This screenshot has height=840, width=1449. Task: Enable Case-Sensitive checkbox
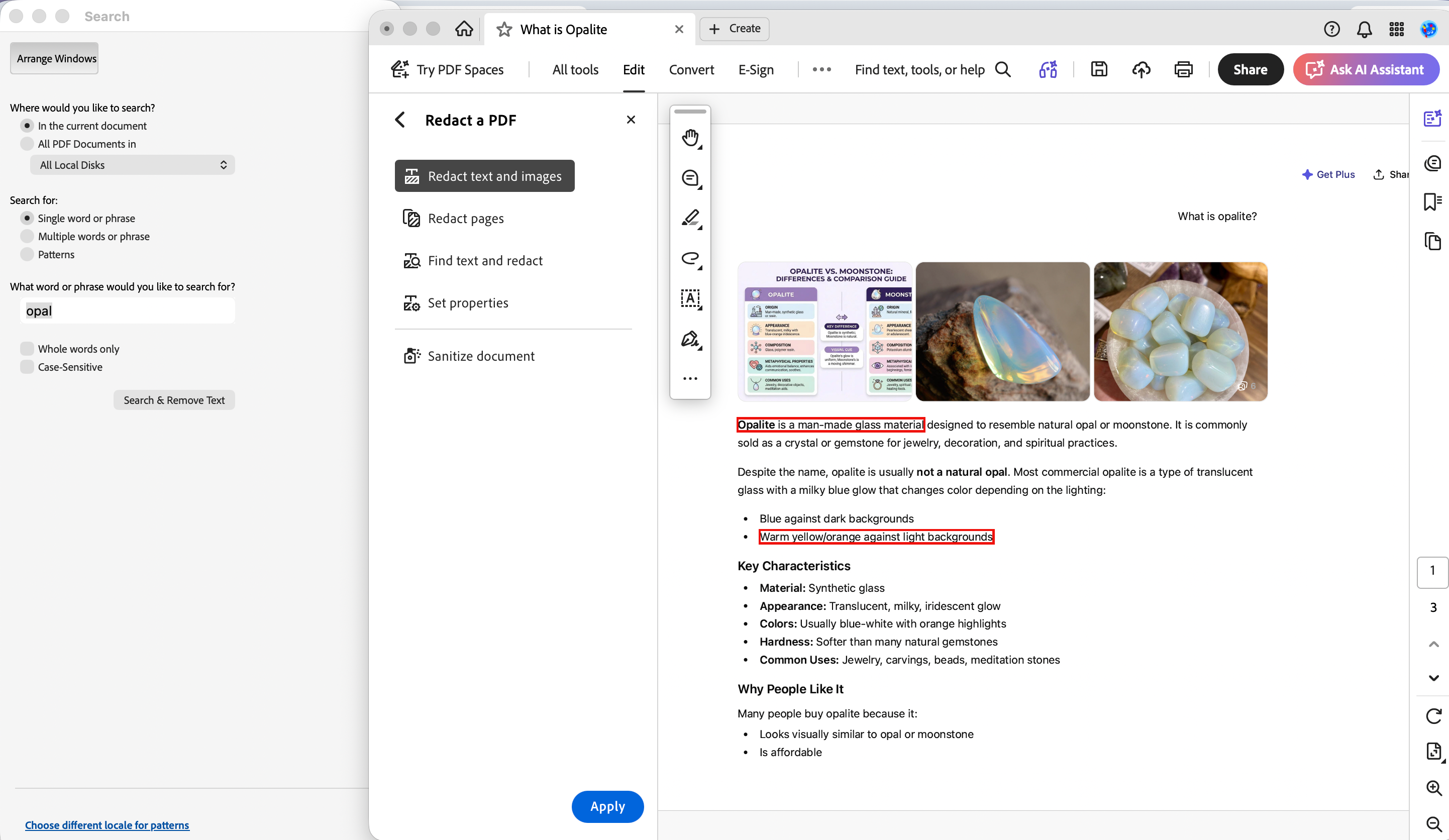(27, 367)
